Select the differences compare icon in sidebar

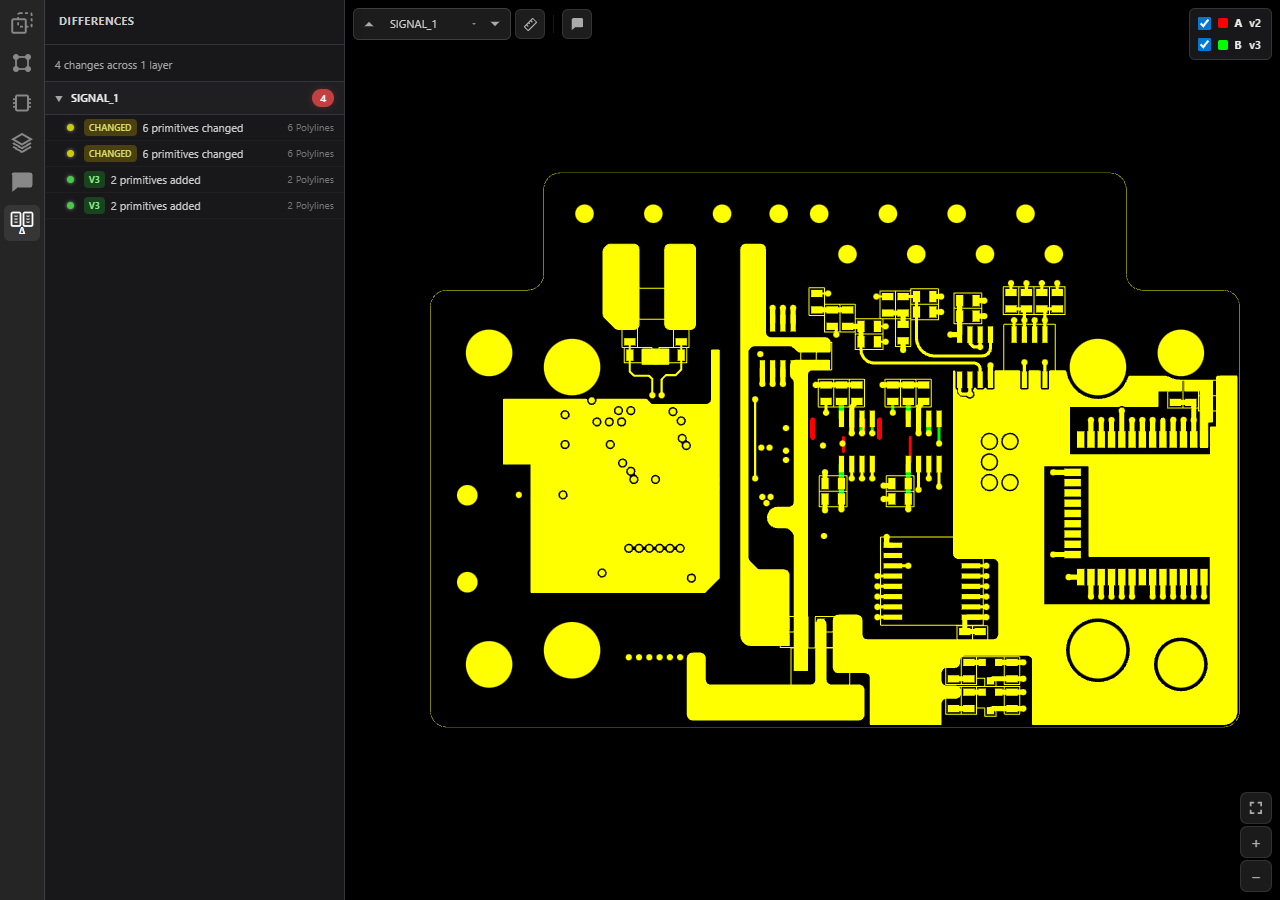click(22, 222)
